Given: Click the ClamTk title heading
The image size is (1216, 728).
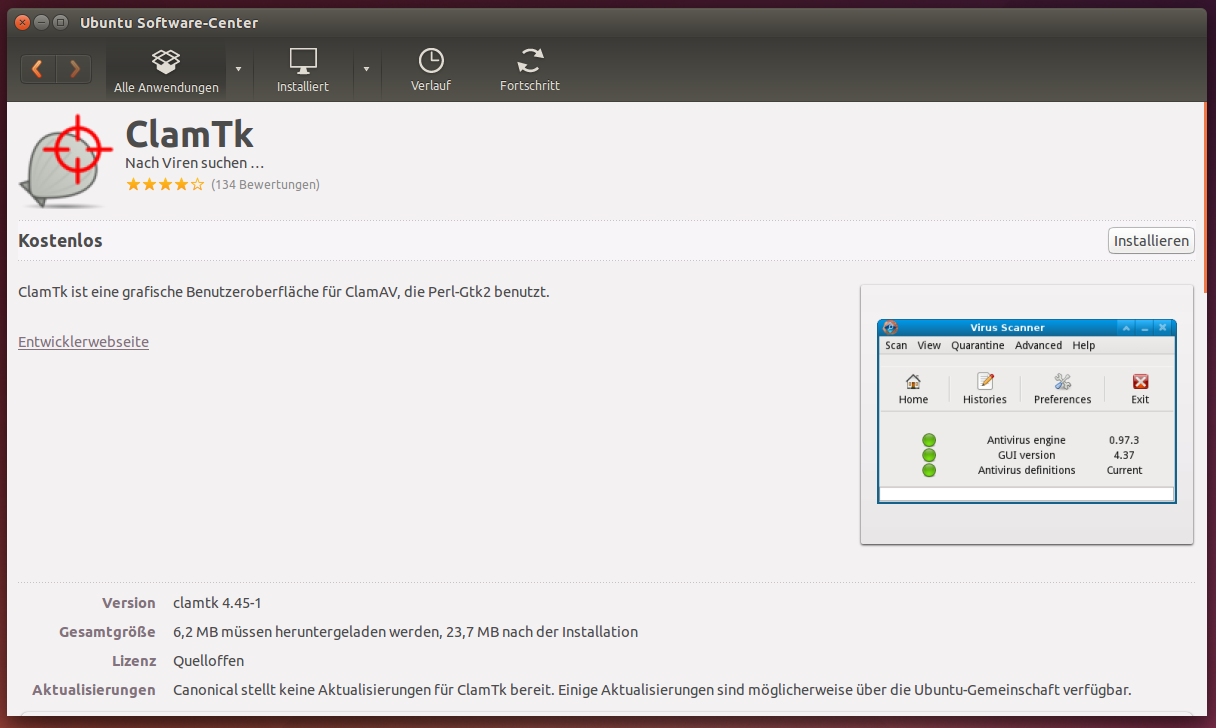Looking at the screenshot, I should [189, 134].
